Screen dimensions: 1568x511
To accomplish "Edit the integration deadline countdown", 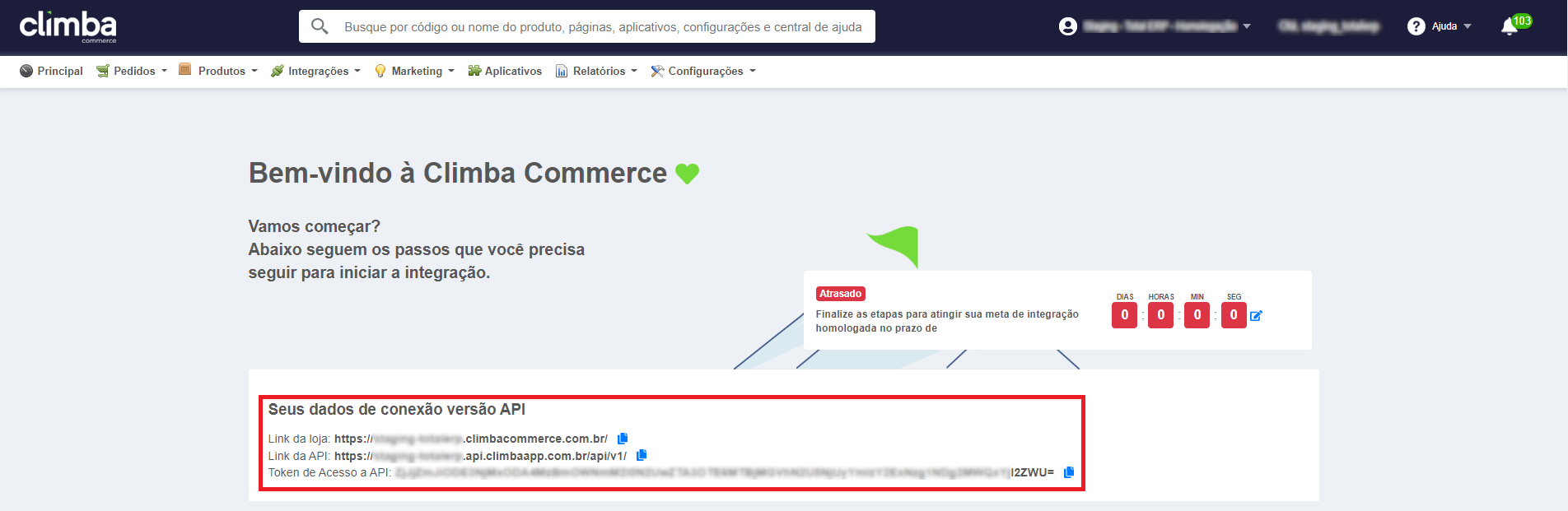I will pyautogui.click(x=1256, y=315).
